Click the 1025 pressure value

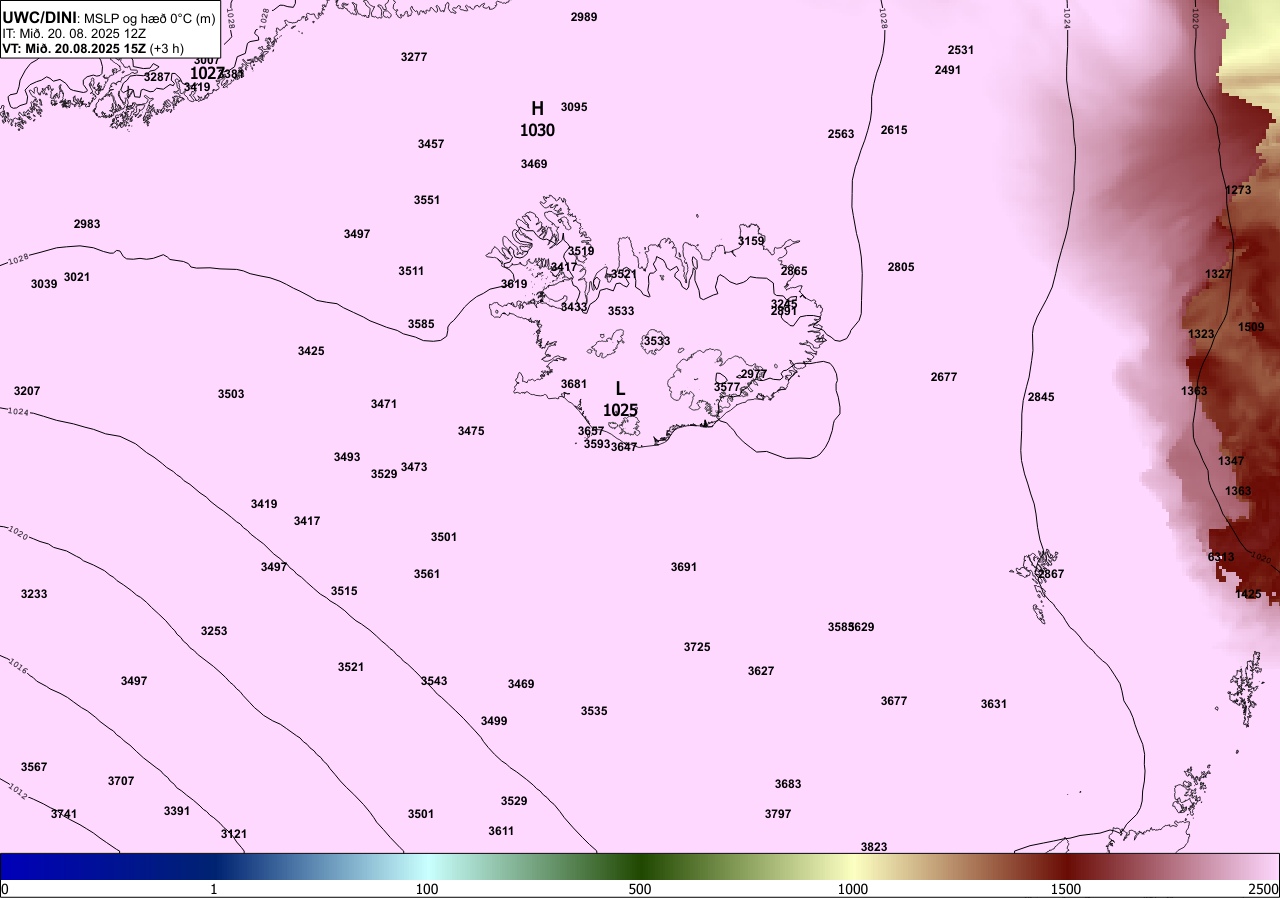(x=620, y=410)
